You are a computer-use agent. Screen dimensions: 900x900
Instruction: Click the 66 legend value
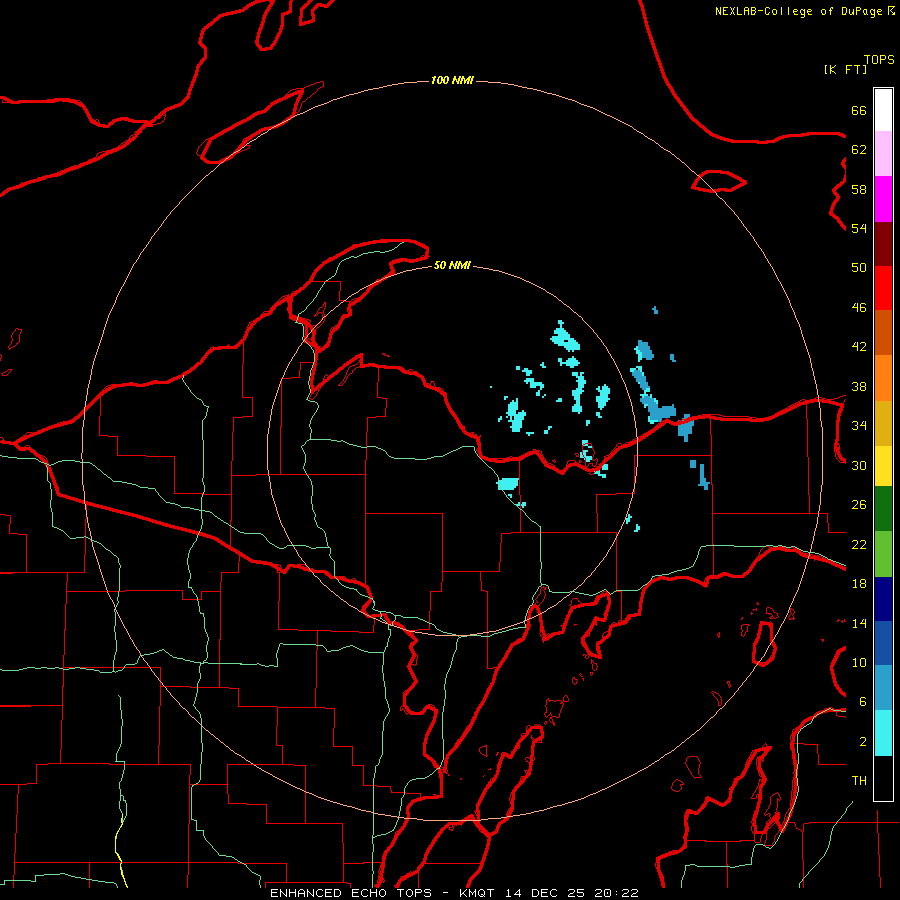[859, 110]
